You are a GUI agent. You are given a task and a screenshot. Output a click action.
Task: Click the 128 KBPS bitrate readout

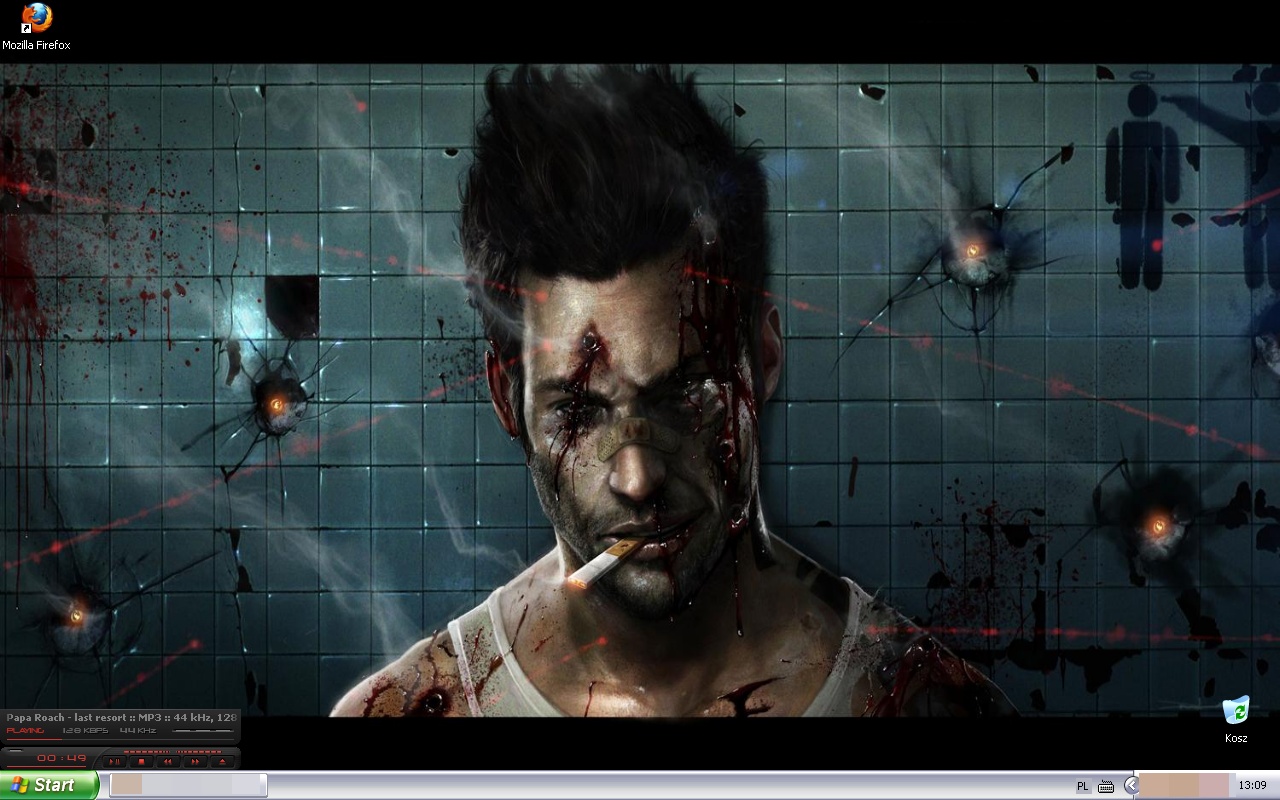[x=85, y=731]
